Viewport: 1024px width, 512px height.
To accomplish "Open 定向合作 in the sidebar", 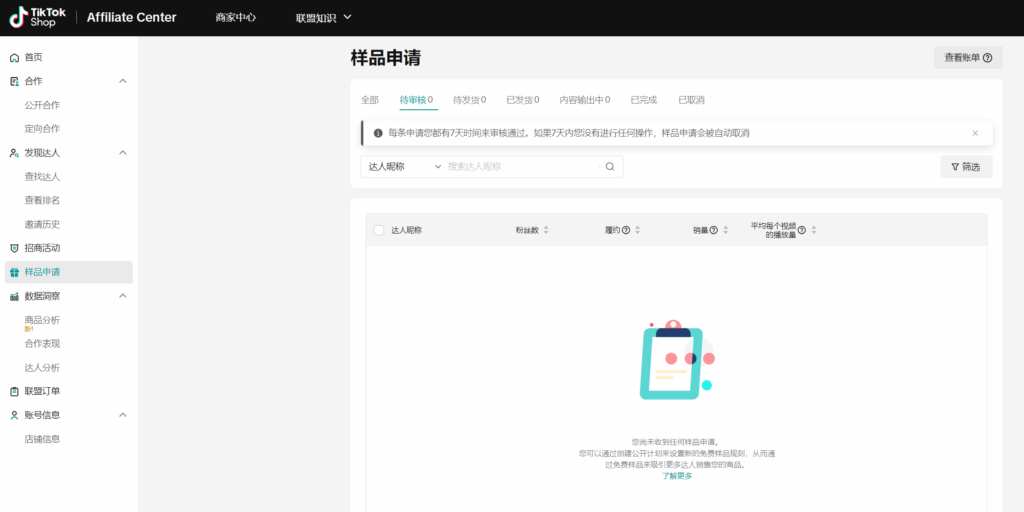I will (42, 129).
